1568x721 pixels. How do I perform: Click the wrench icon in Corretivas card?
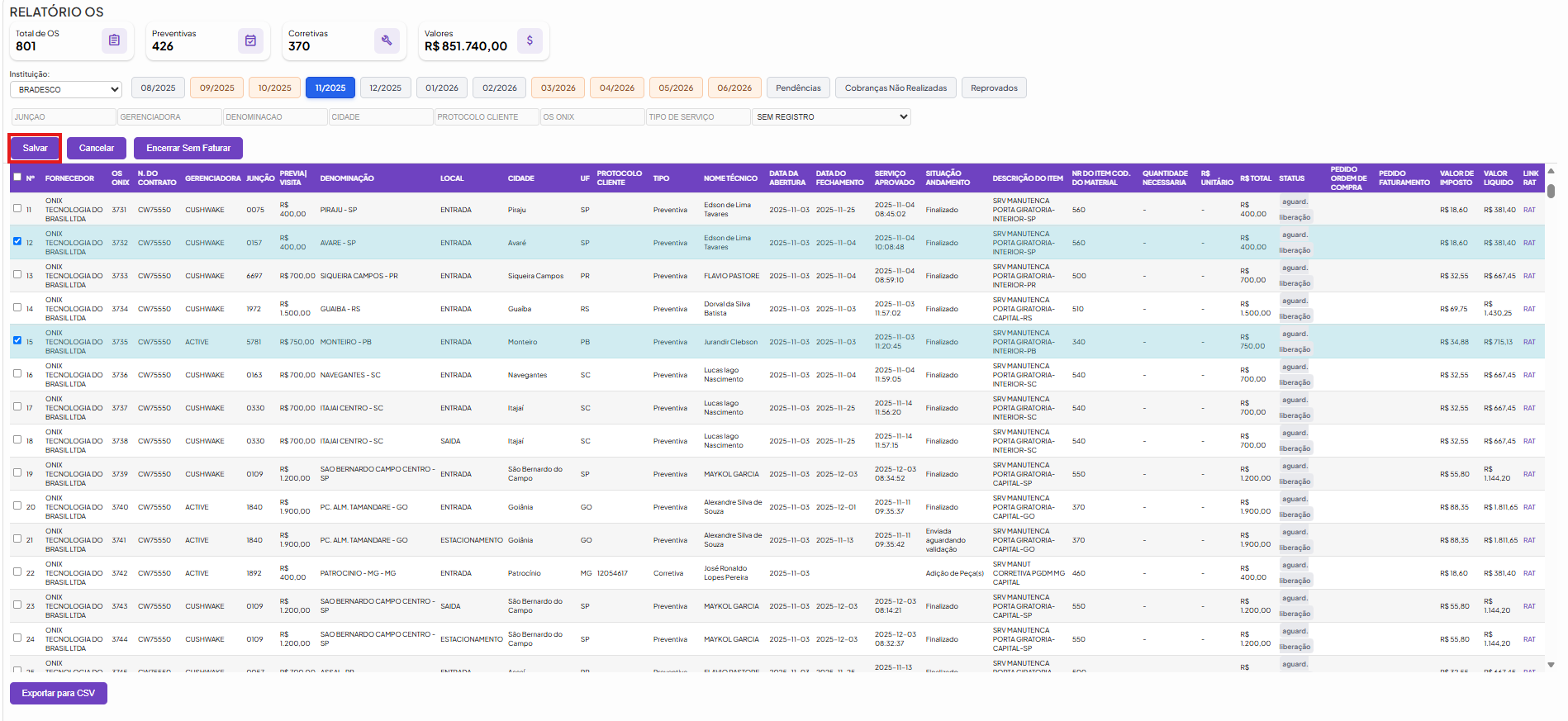(x=387, y=40)
